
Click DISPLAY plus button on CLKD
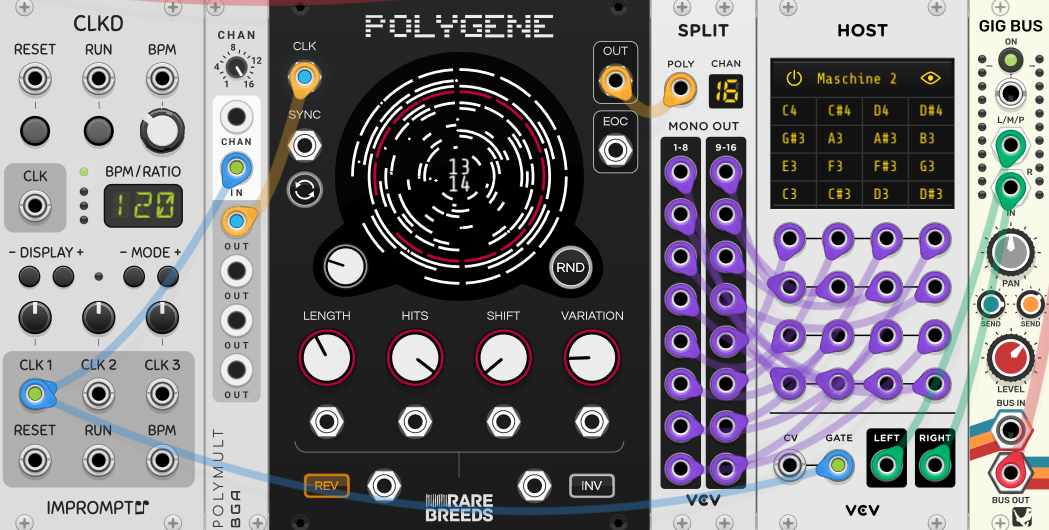(64, 276)
